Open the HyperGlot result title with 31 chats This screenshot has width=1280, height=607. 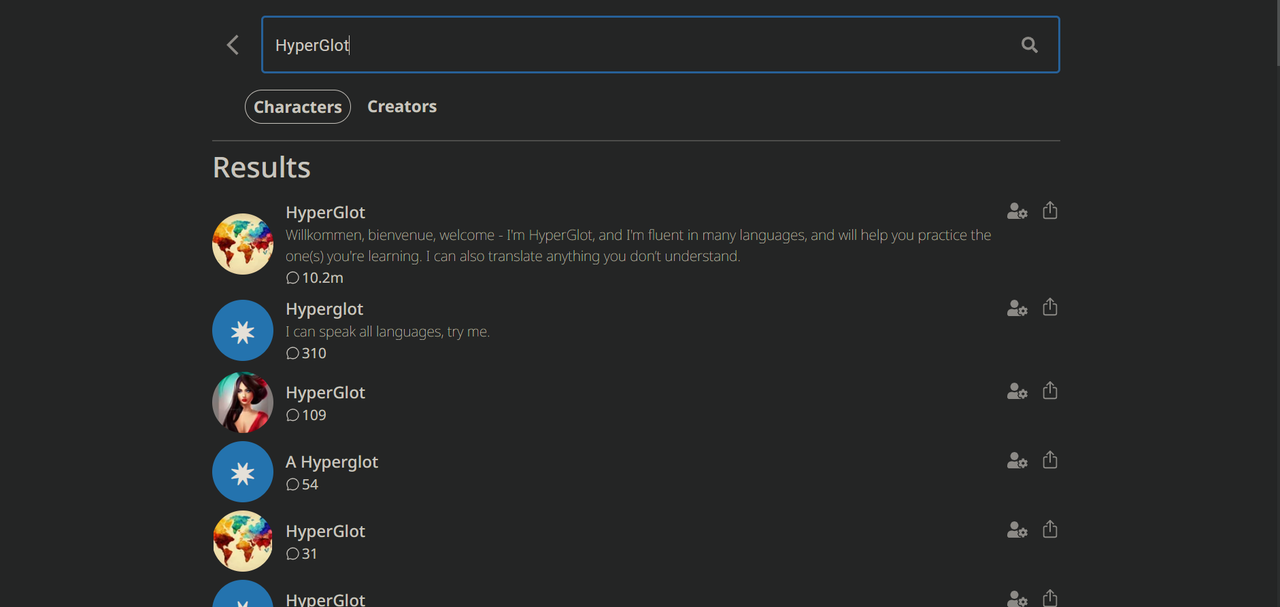[x=325, y=531]
